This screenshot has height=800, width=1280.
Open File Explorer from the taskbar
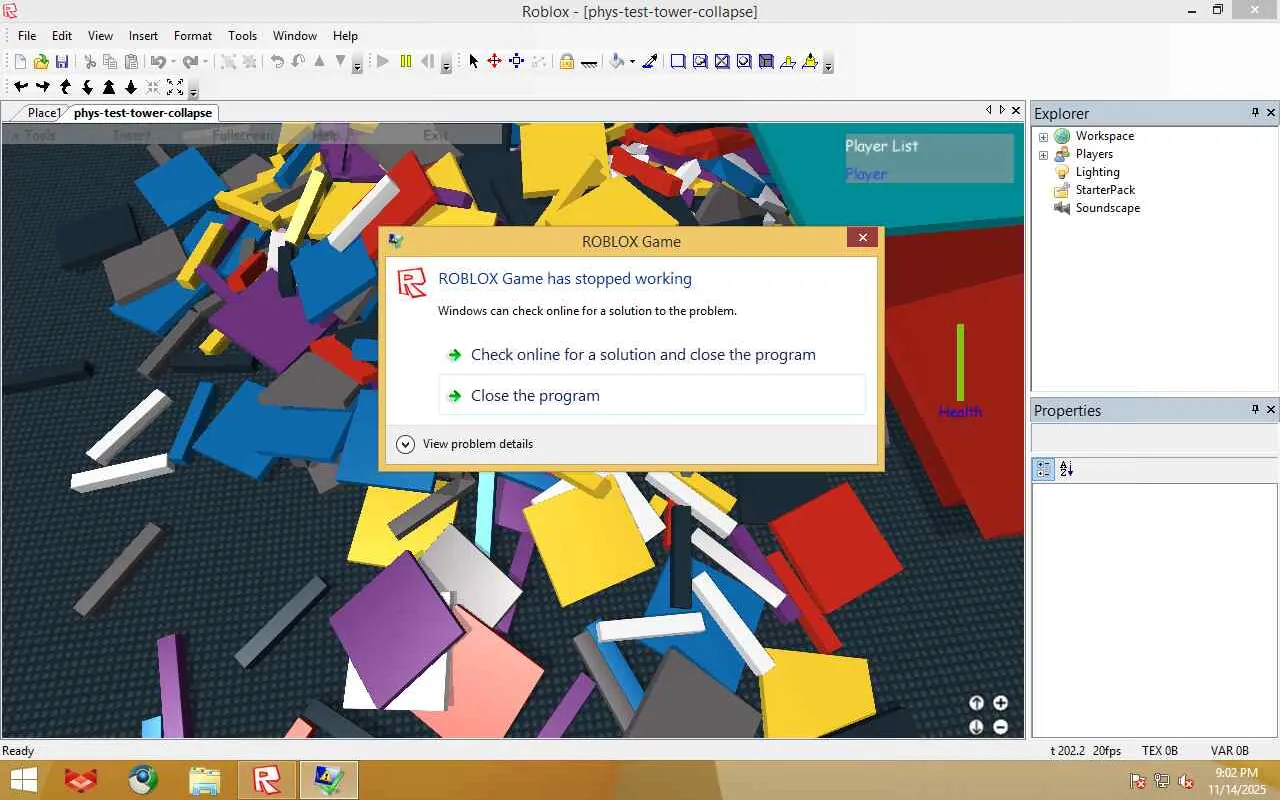(205, 780)
